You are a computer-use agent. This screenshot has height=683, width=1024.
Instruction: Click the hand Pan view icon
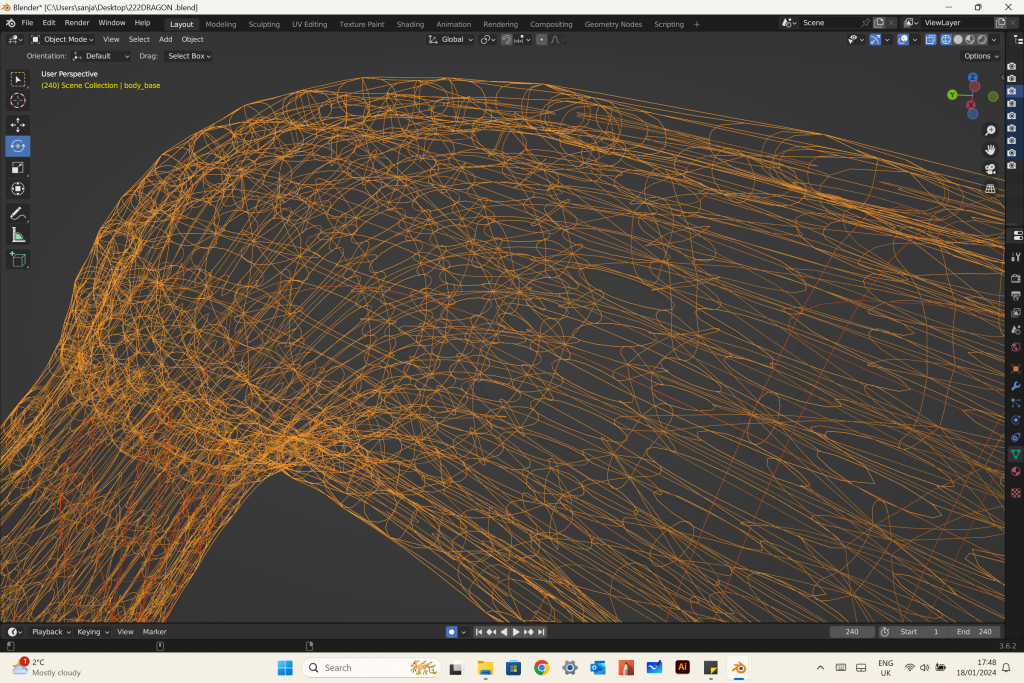[990, 150]
